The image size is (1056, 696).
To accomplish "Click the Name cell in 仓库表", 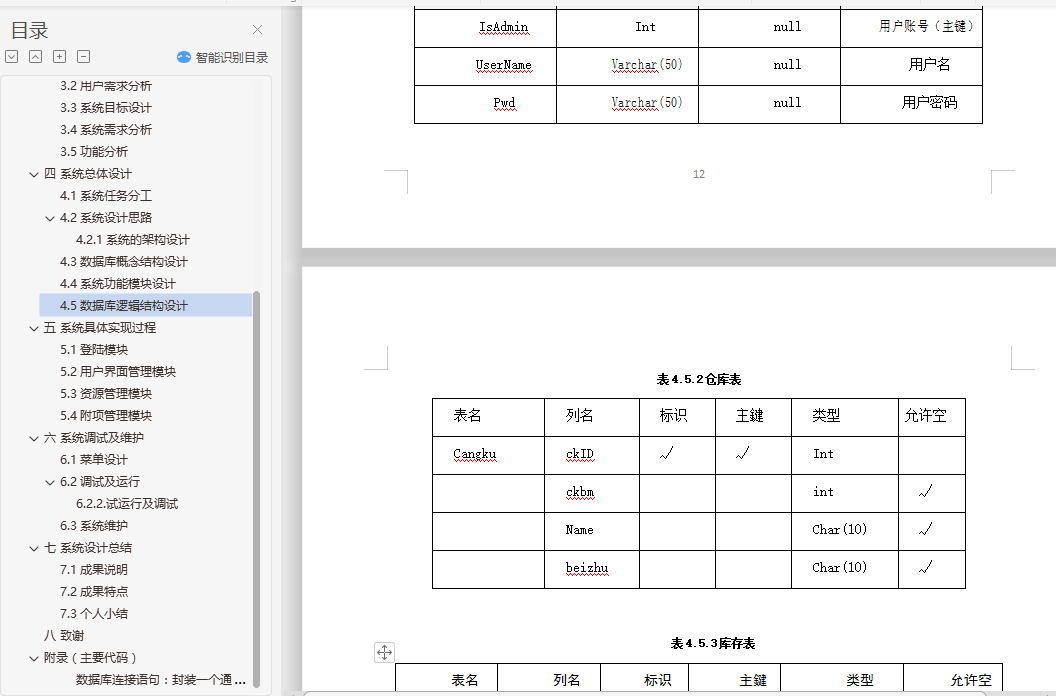I will [592, 531].
